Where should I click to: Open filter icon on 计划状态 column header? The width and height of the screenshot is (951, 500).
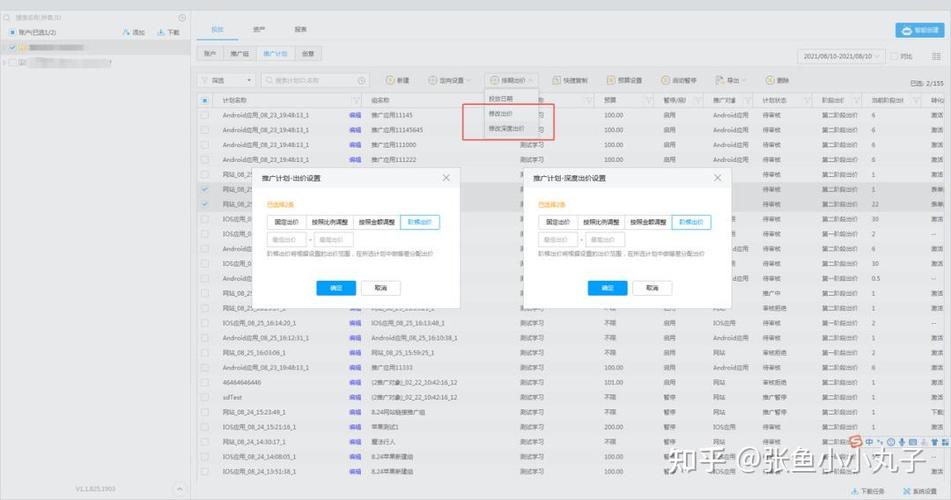pos(807,100)
